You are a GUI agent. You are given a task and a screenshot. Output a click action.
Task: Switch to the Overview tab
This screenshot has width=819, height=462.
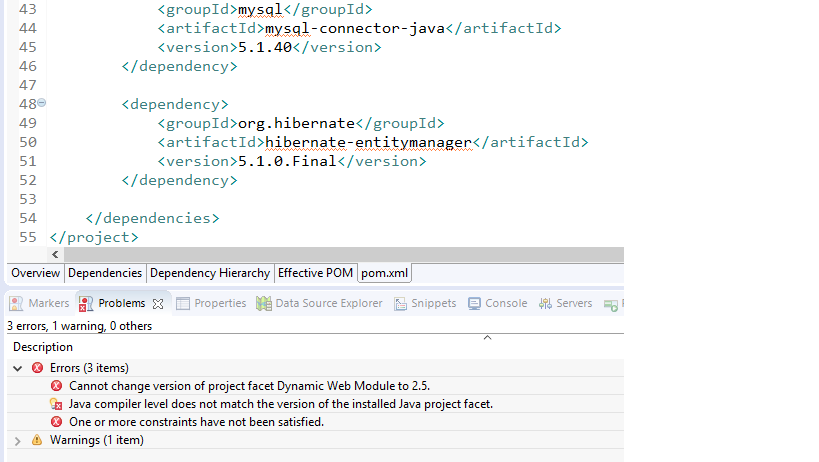coord(36,273)
